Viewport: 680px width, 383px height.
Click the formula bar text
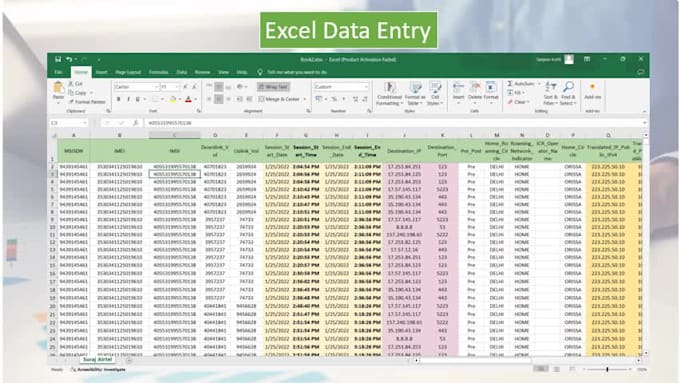(170, 123)
